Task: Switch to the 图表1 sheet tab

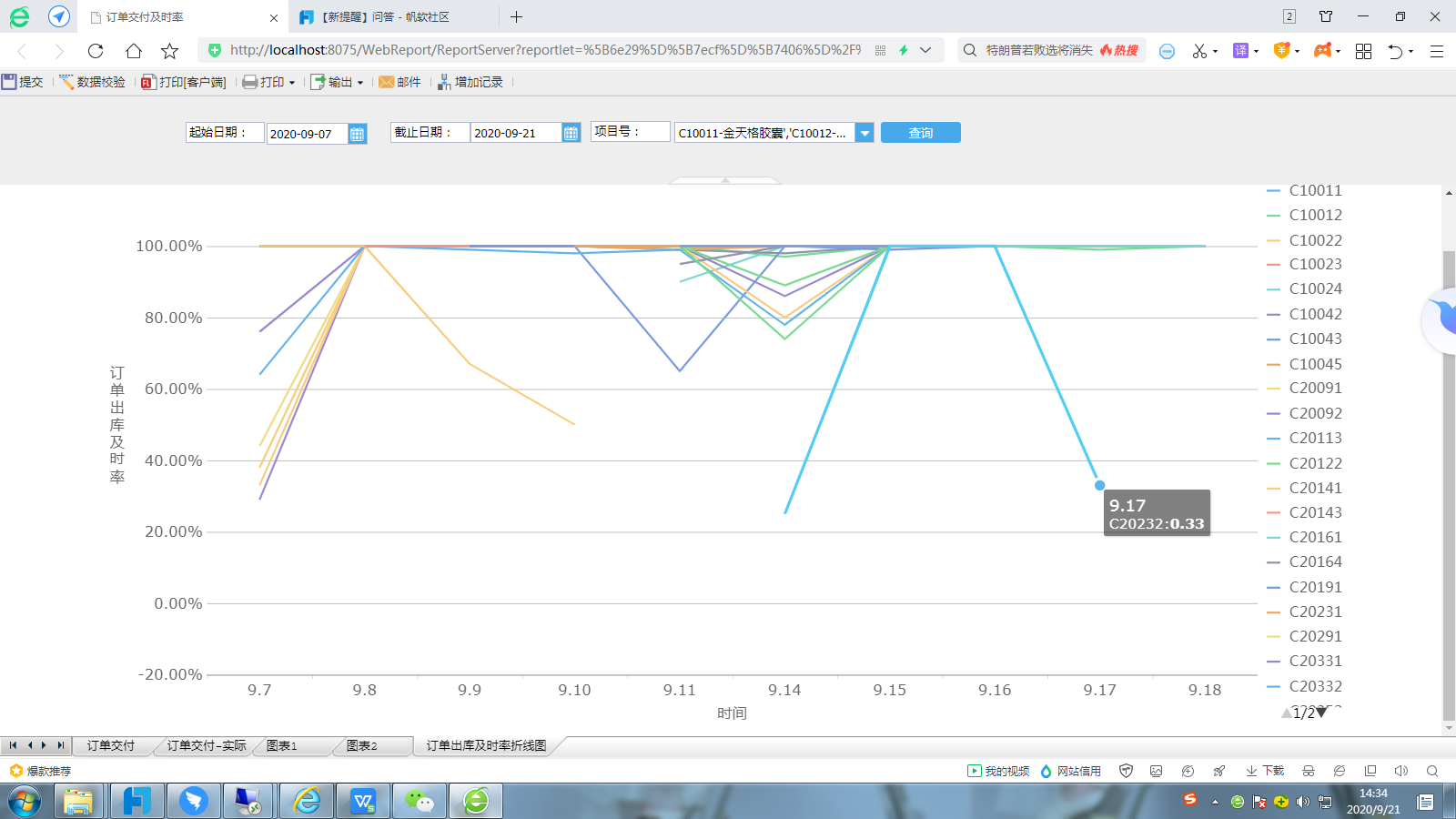Action: pyautogui.click(x=282, y=745)
